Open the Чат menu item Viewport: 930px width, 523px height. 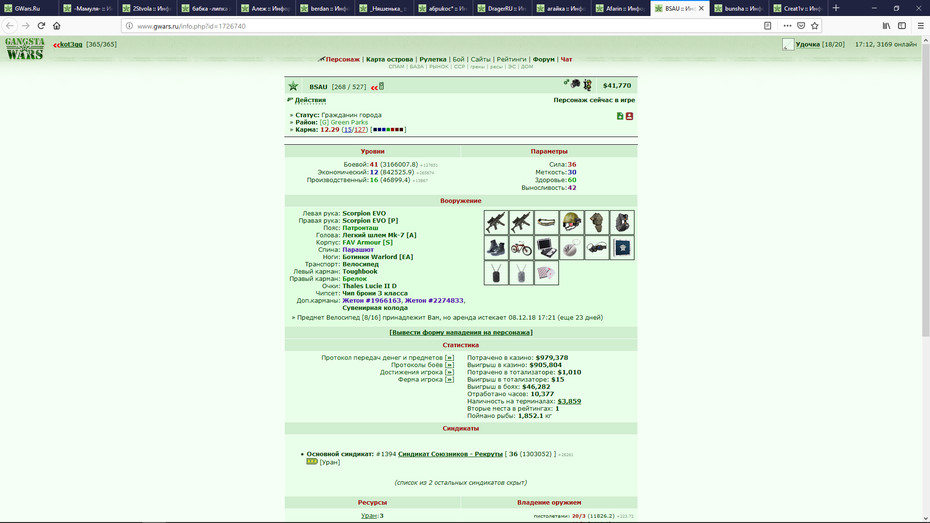566,59
